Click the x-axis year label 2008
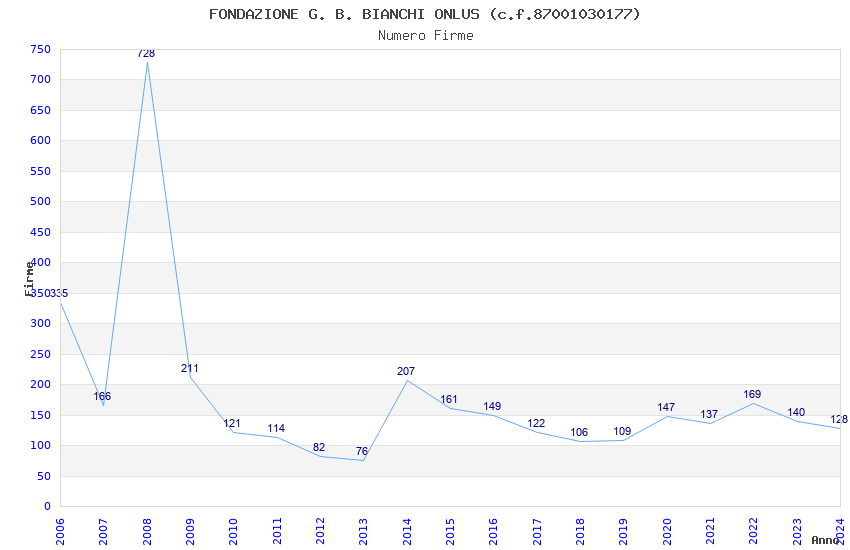 pyautogui.click(x=146, y=531)
